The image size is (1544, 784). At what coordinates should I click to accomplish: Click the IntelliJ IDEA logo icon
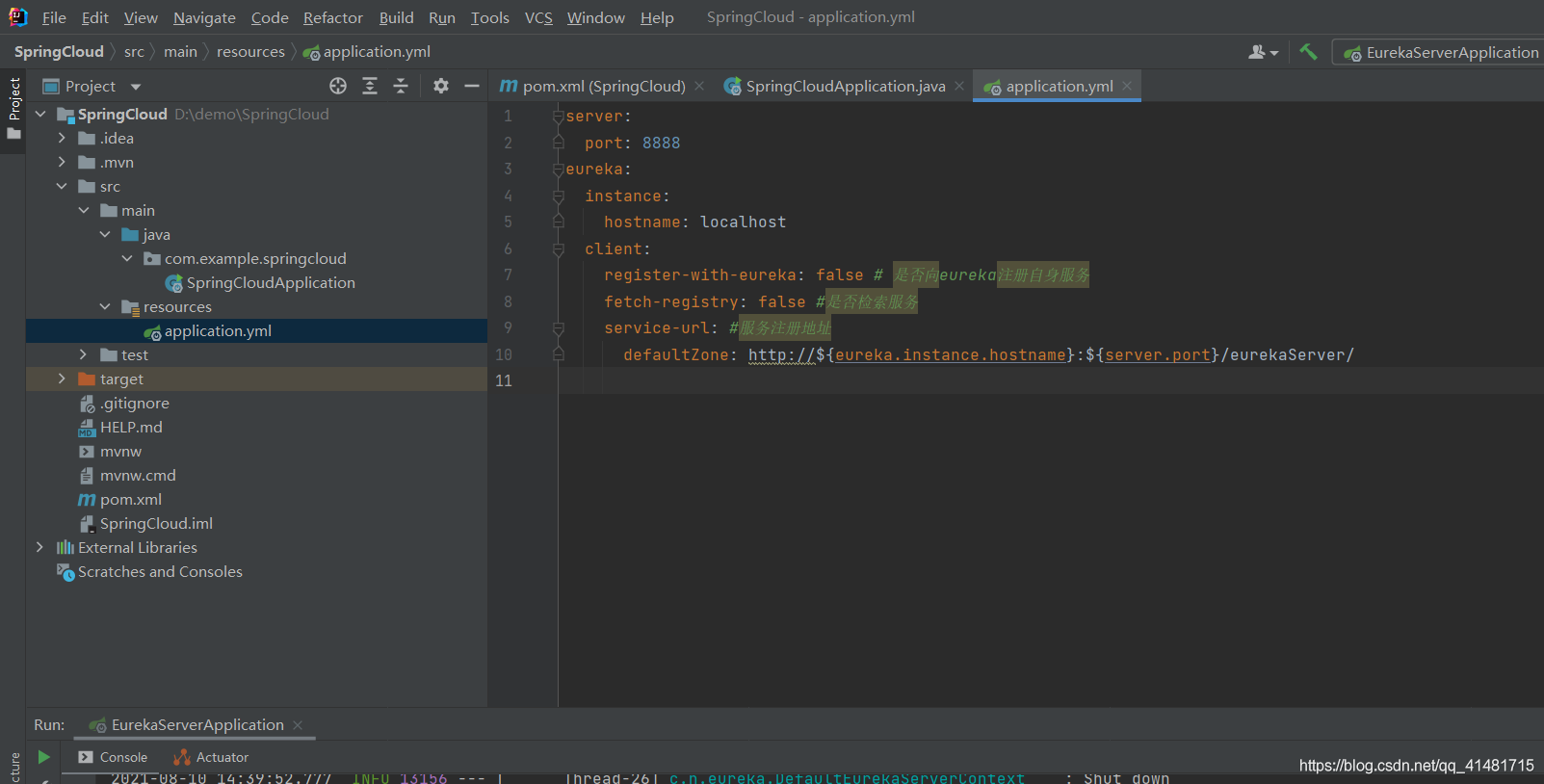[x=17, y=16]
